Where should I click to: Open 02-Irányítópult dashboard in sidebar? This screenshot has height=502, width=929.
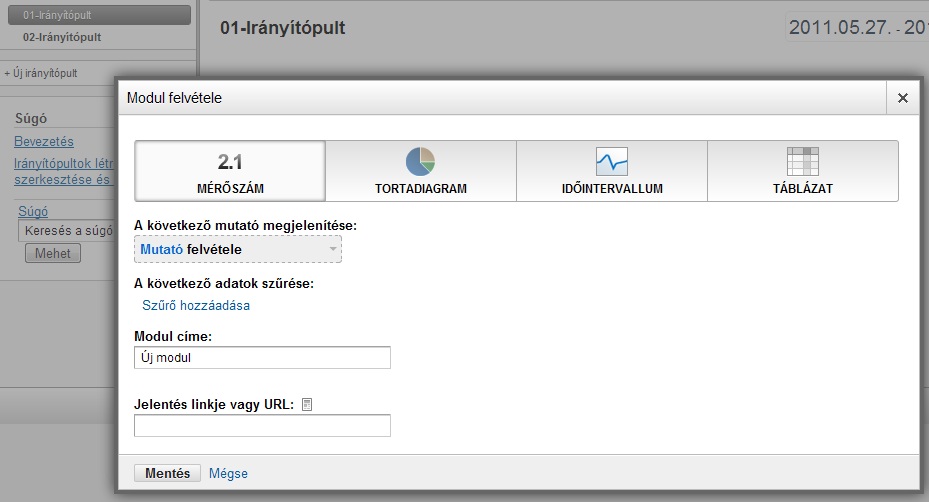click(62, 37)
